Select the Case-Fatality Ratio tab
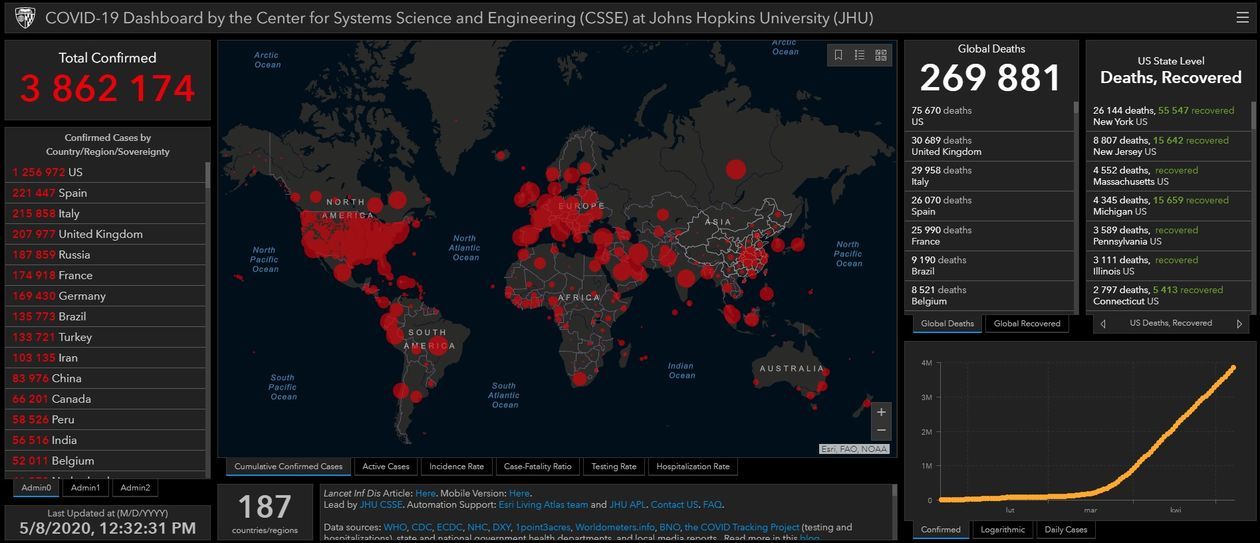The image size is (1260, 543). [x=538, y=467]
